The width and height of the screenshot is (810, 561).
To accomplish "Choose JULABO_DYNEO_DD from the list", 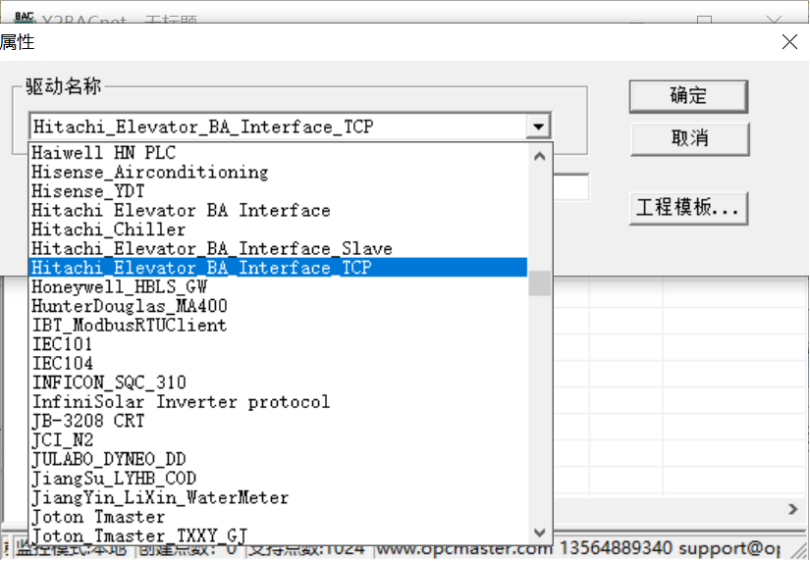I will pos(278,459).
